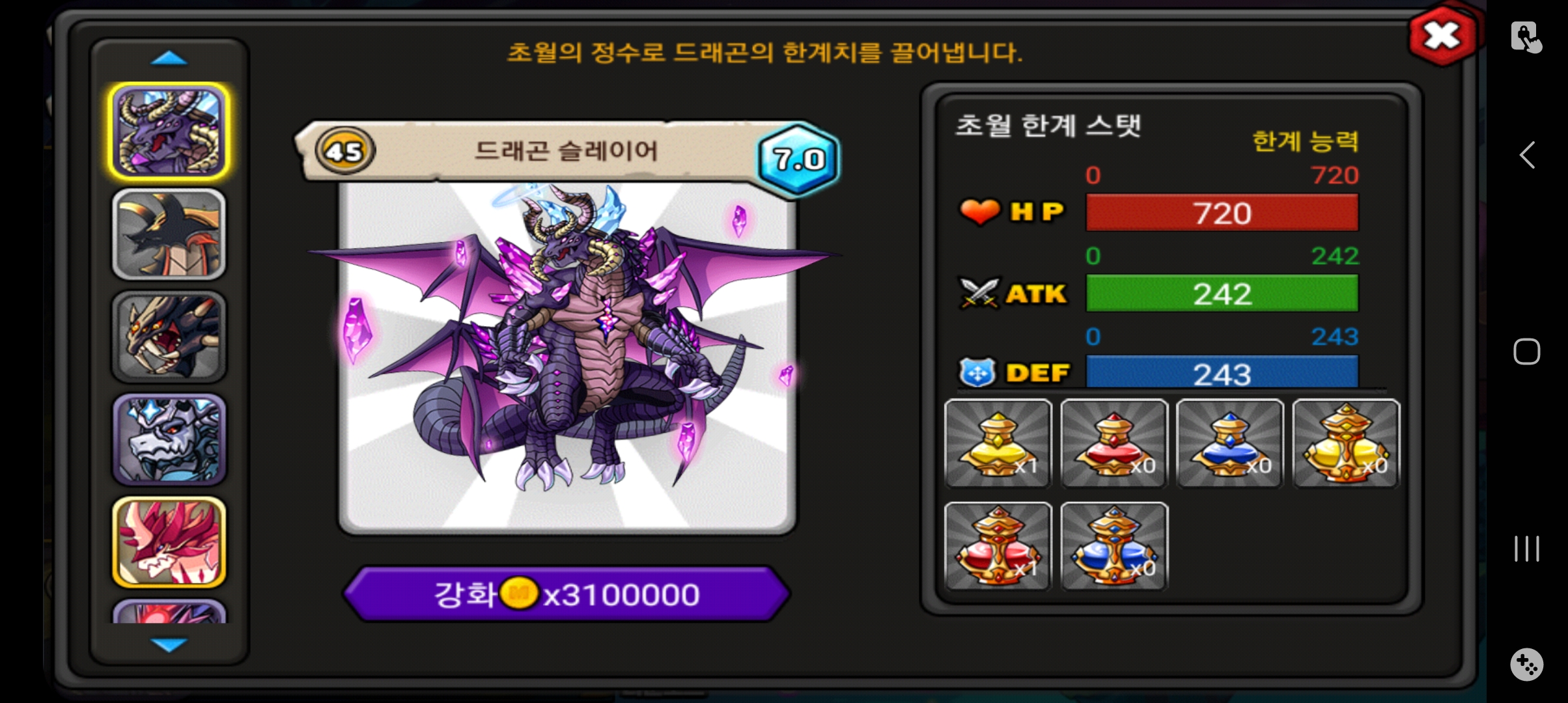This screenshot has height=703, width=1568.
Task: Tap the touch pointer icon top right
Action: 1526,36
